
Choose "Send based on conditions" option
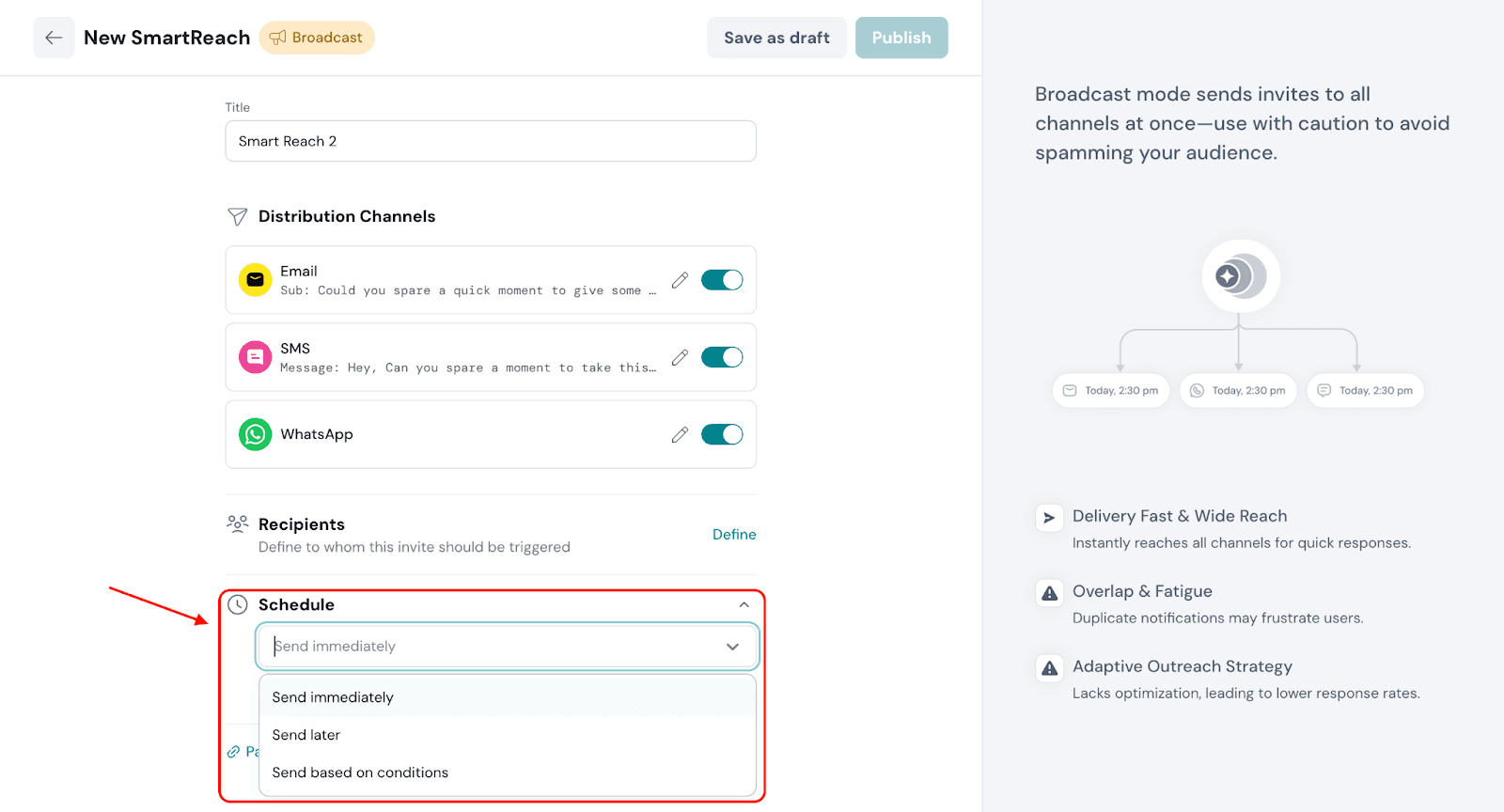(360, 773)
